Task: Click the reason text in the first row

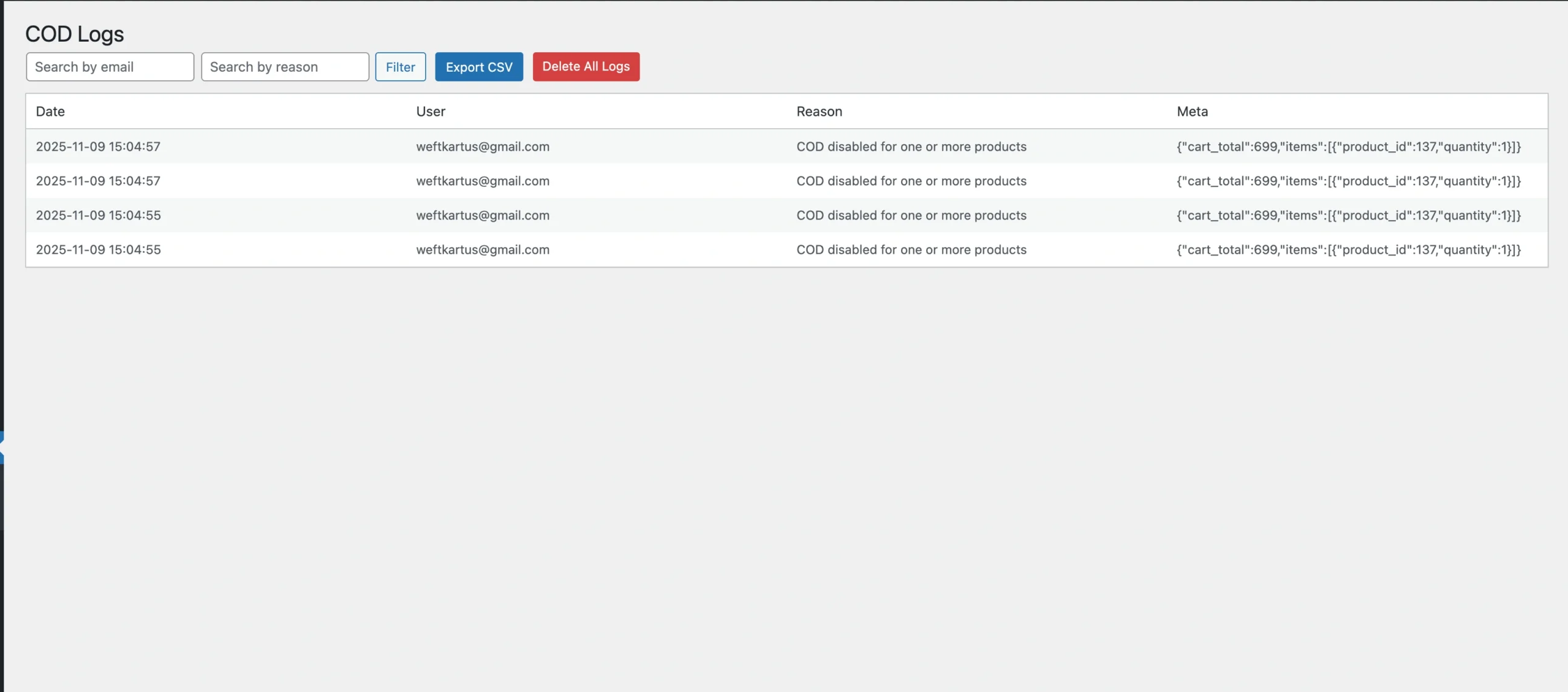Action: 911,146
